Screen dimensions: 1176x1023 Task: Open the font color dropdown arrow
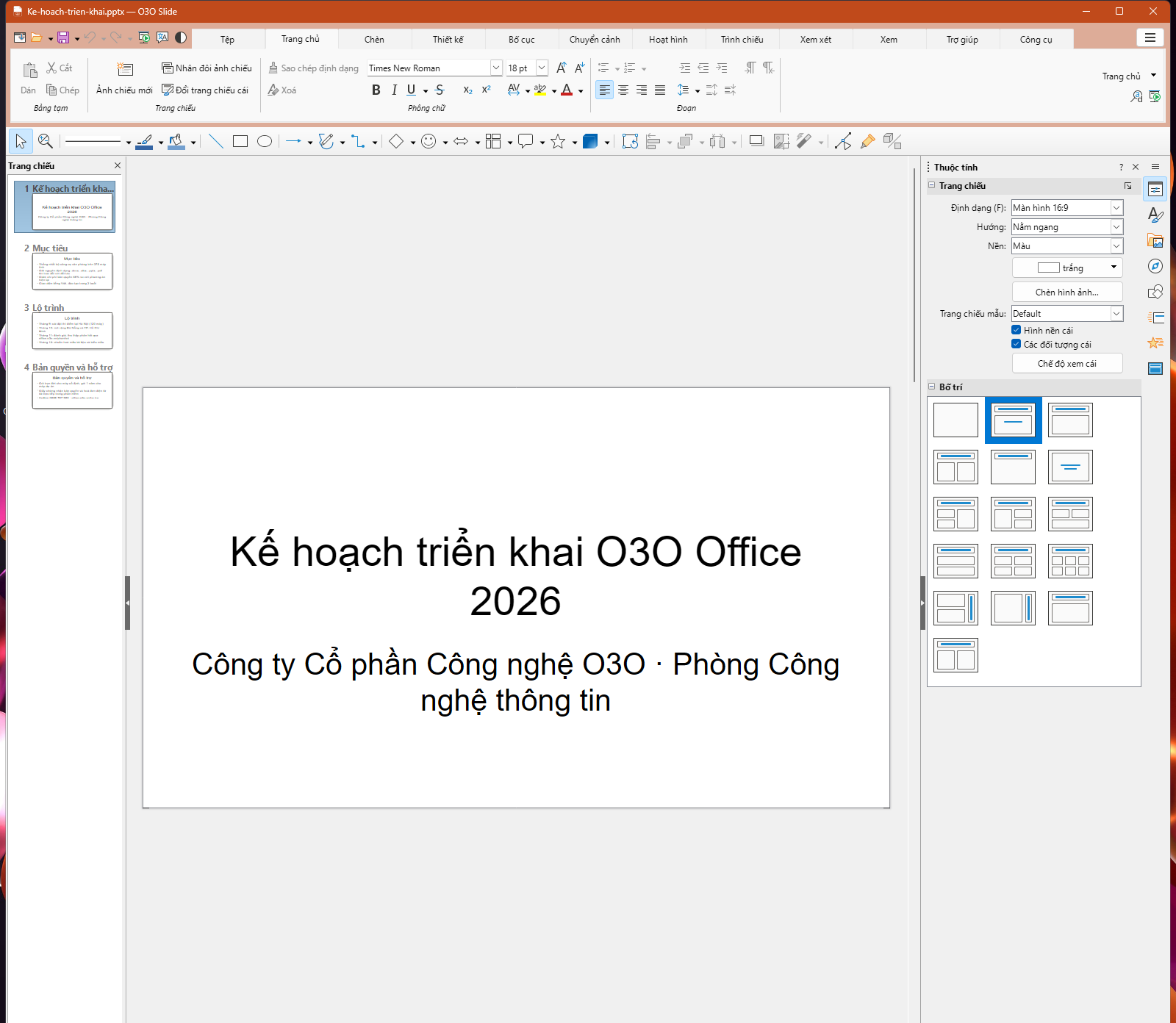581,91
